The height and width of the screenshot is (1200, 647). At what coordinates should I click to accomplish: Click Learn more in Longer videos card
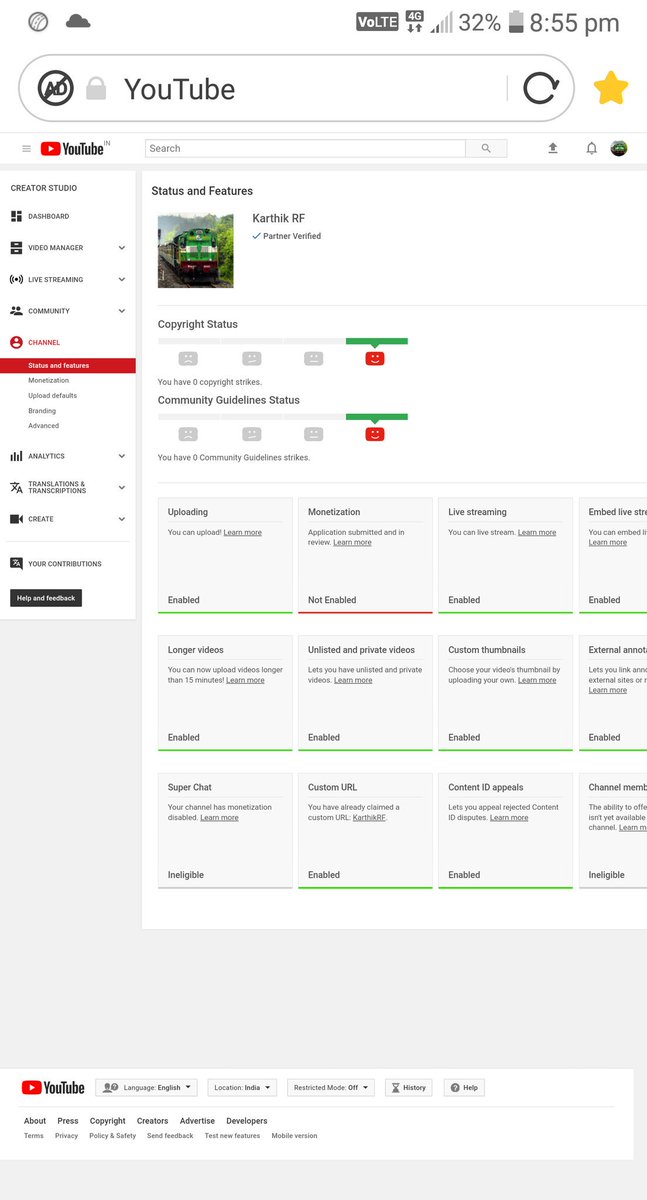pyautogui.click(x=245, y=680)
